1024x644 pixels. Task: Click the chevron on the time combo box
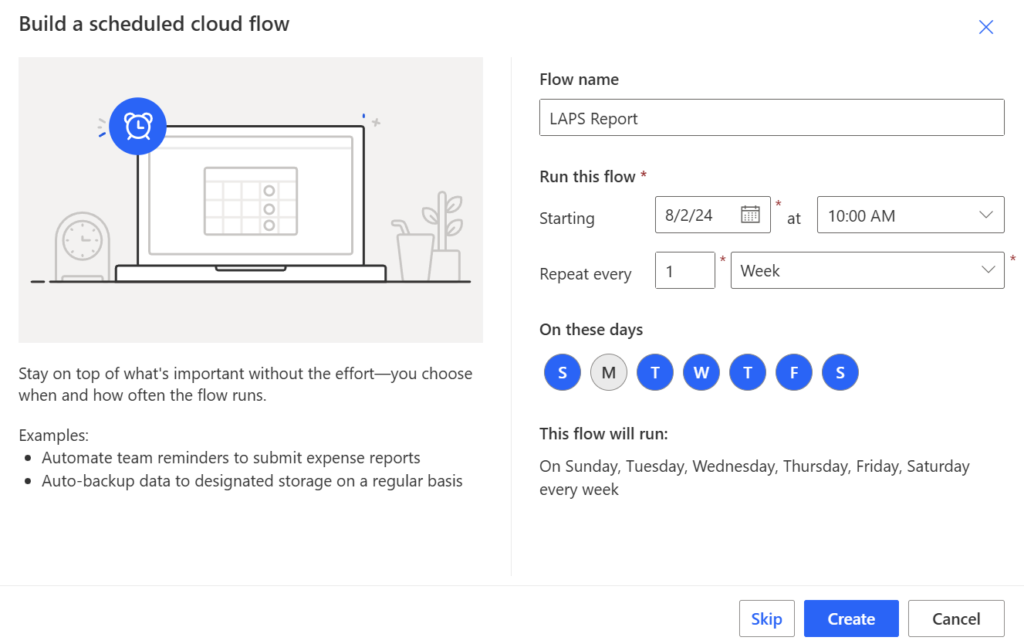click(986, 215)
